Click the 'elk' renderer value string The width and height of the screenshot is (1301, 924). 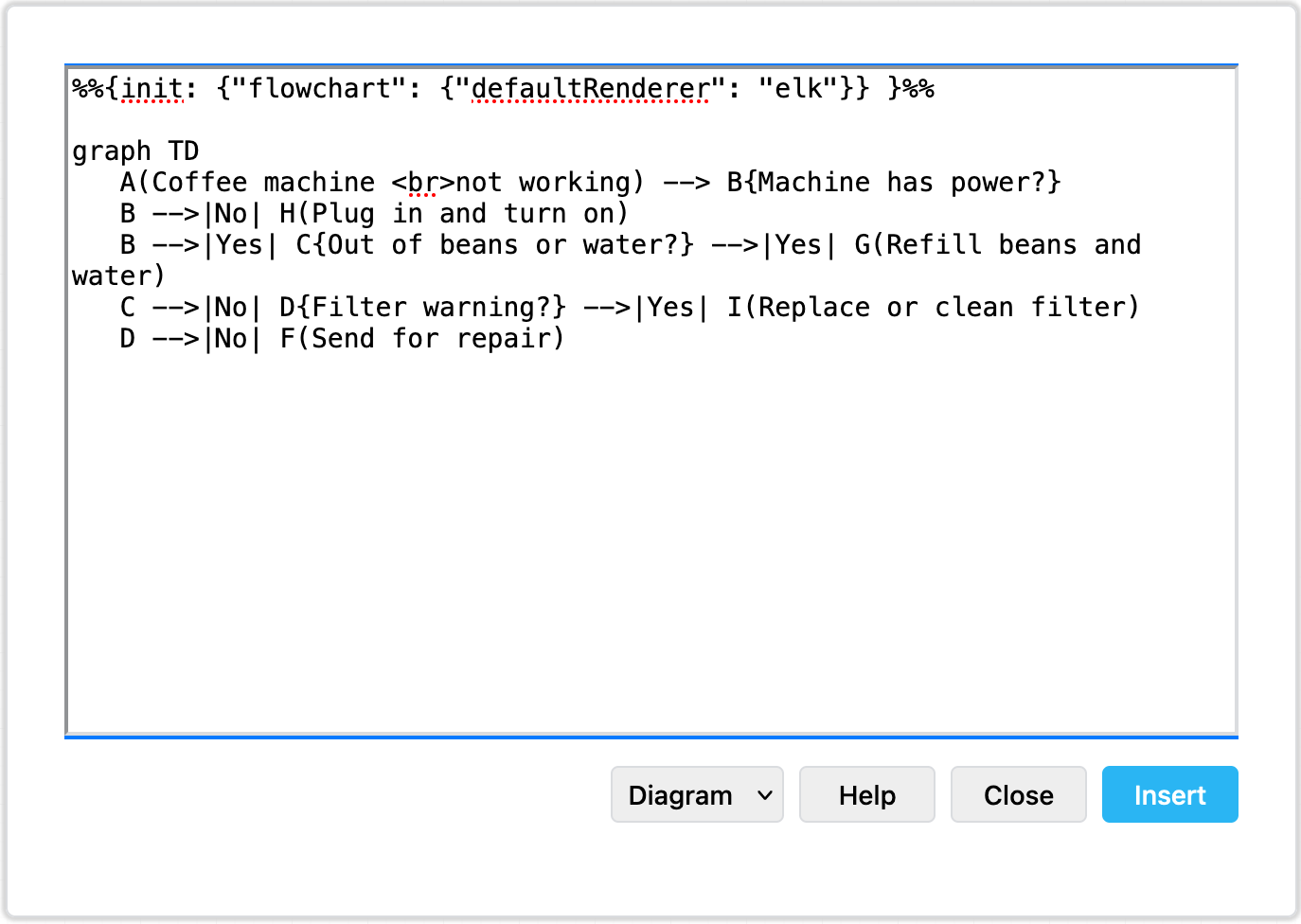(x=797, y=88)
